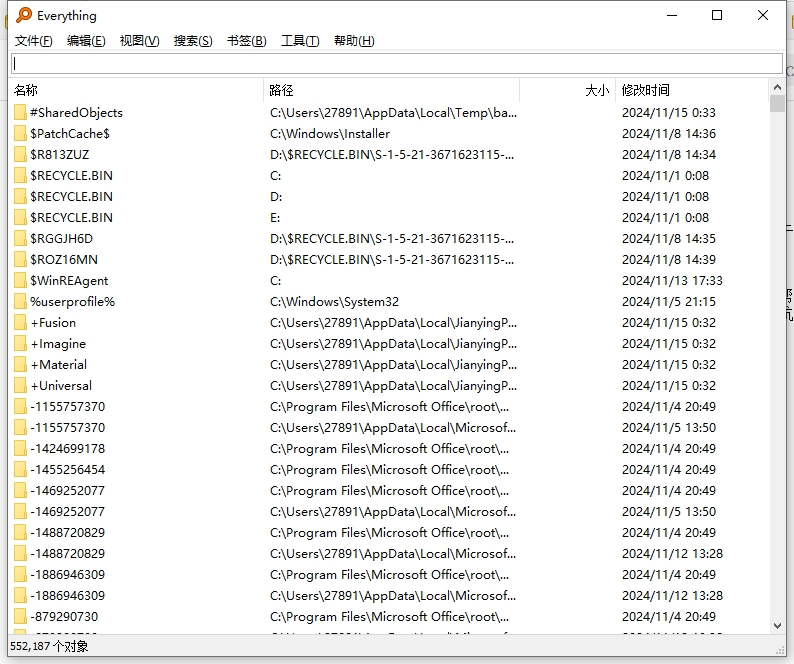This screenshot has height=664, width=794.
Task: Select the +Universal folder icon
Action: 20,385
